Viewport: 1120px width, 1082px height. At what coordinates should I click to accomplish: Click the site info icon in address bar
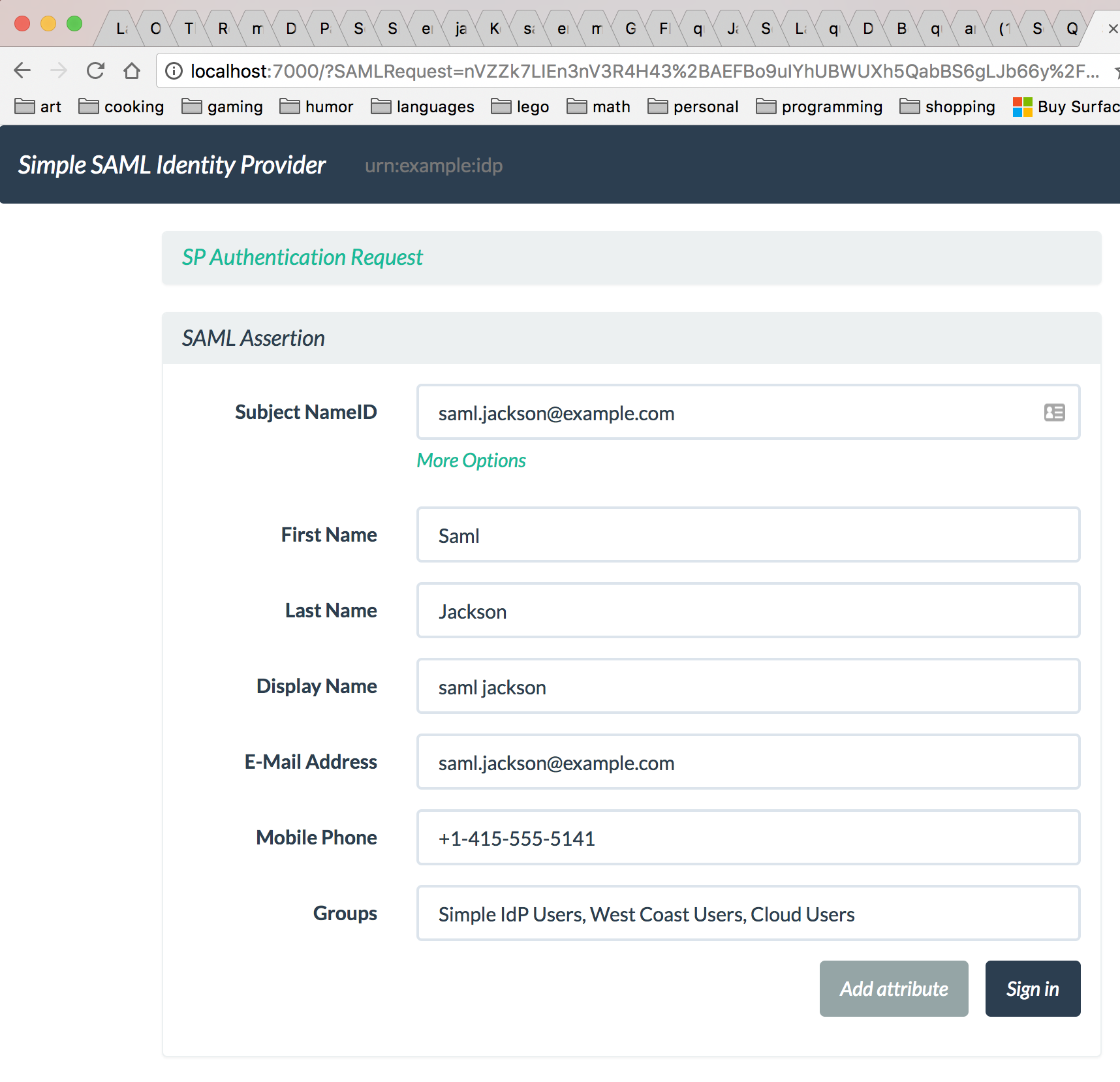174,70
